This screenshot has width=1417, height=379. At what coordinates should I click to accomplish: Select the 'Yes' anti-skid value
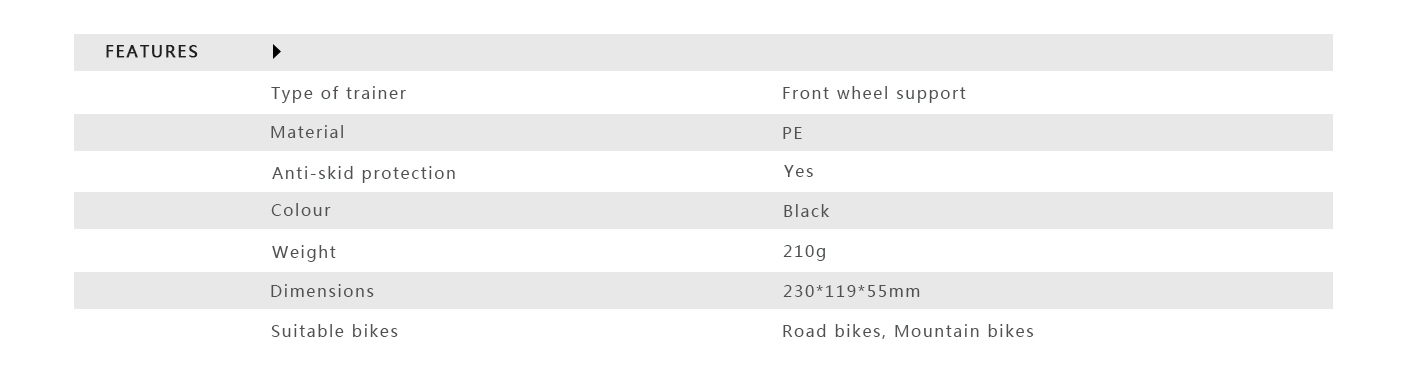click(x=799, y=171)
